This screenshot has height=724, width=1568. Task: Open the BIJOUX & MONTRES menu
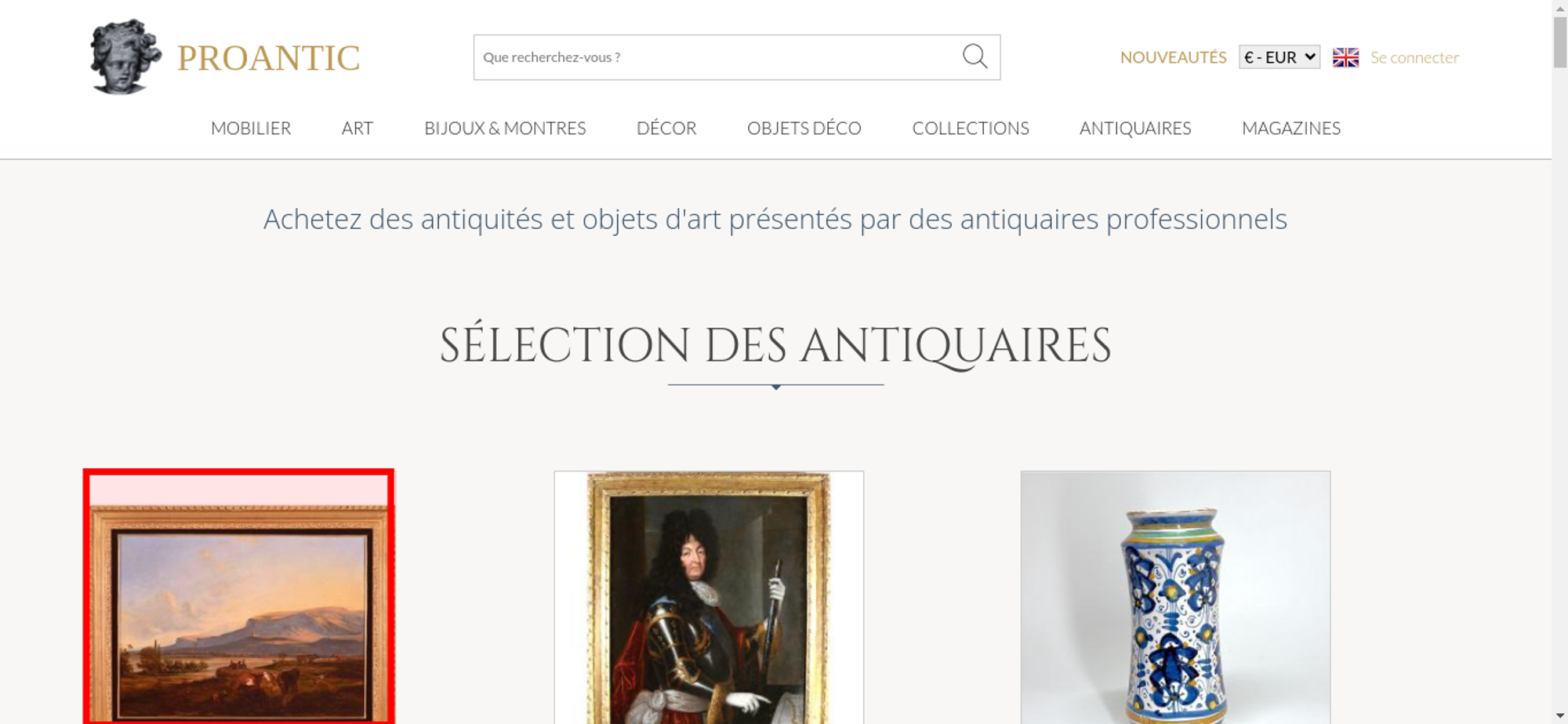click(505, 128)
